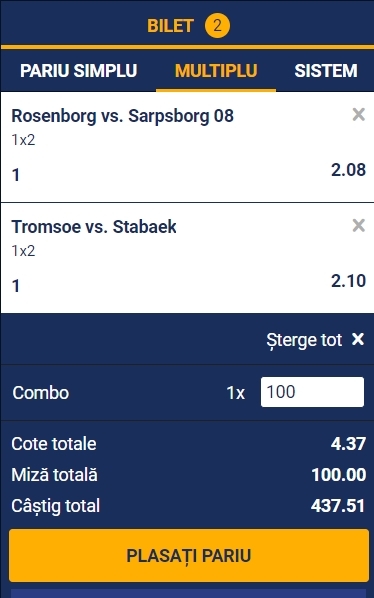The width and height of the screenshot is (374, 598).
Task: Click the Șterge tot X icon
Action: [x=358, y=339]
